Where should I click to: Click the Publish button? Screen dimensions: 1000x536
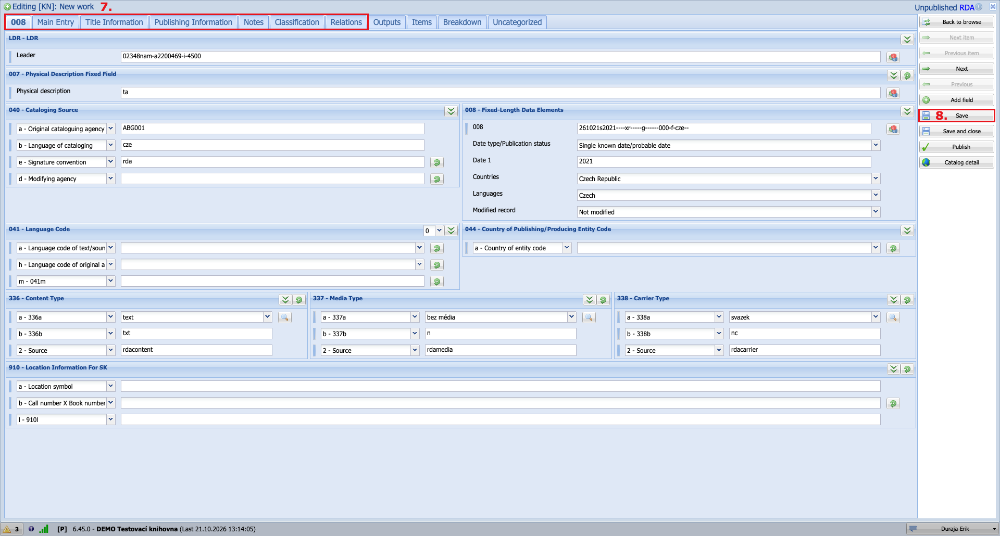956,147
